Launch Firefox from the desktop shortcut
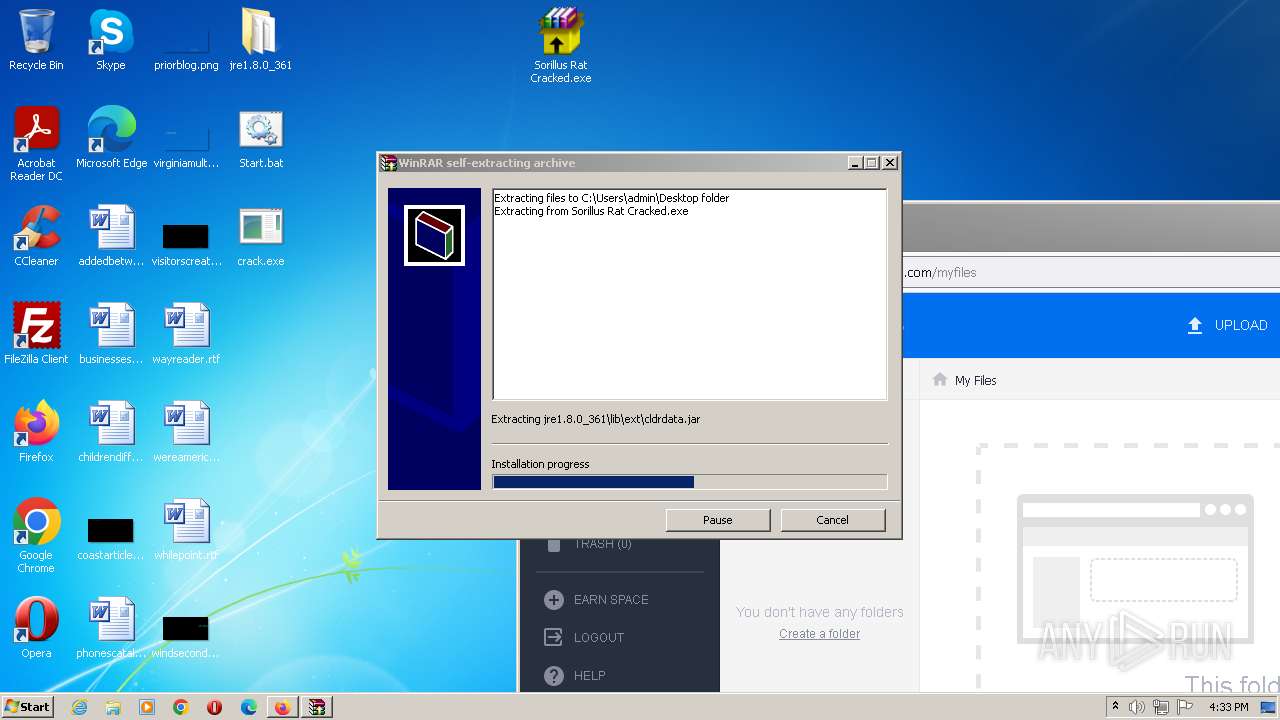Image resolution: width=1280 pixels, height=720 pixels. (x=36, y=432)
